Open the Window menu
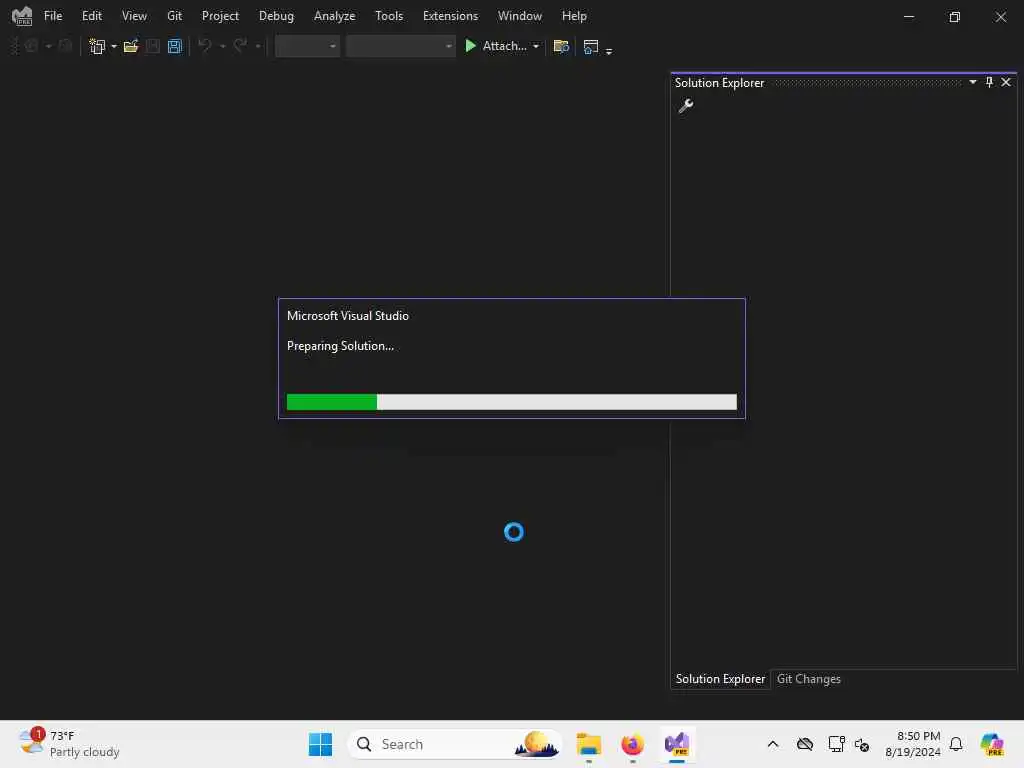The width and height of the screenshot is (1024, 768). (520, 16)
